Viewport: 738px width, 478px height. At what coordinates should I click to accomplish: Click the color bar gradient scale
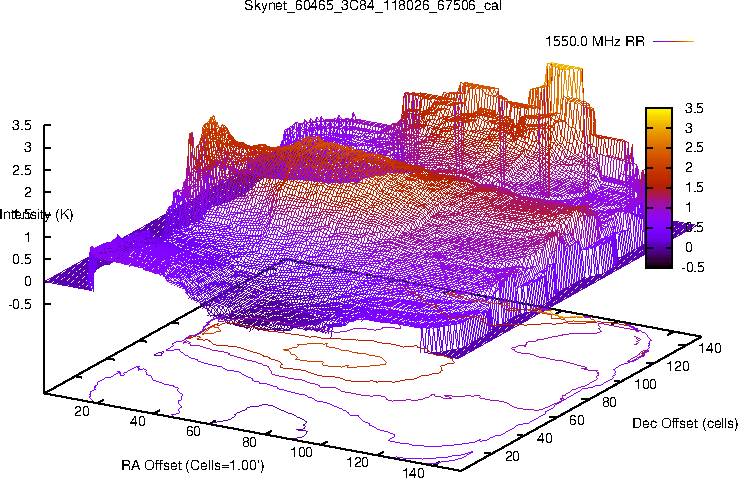[x=659, y=188]
